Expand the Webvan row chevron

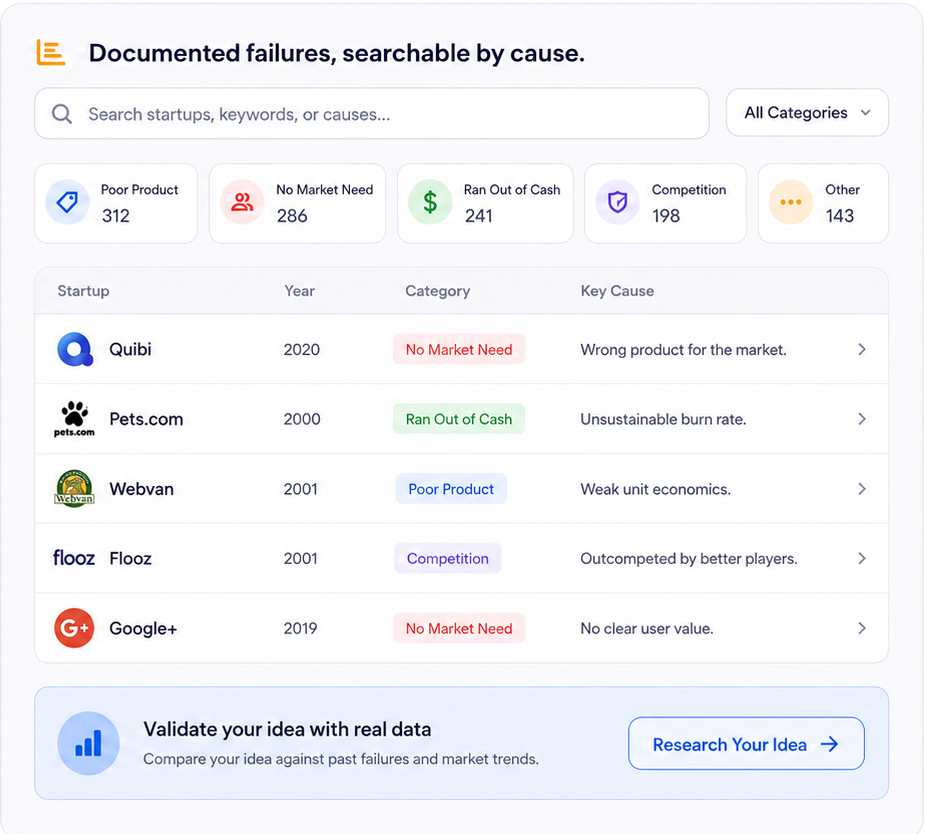[862, 488]
